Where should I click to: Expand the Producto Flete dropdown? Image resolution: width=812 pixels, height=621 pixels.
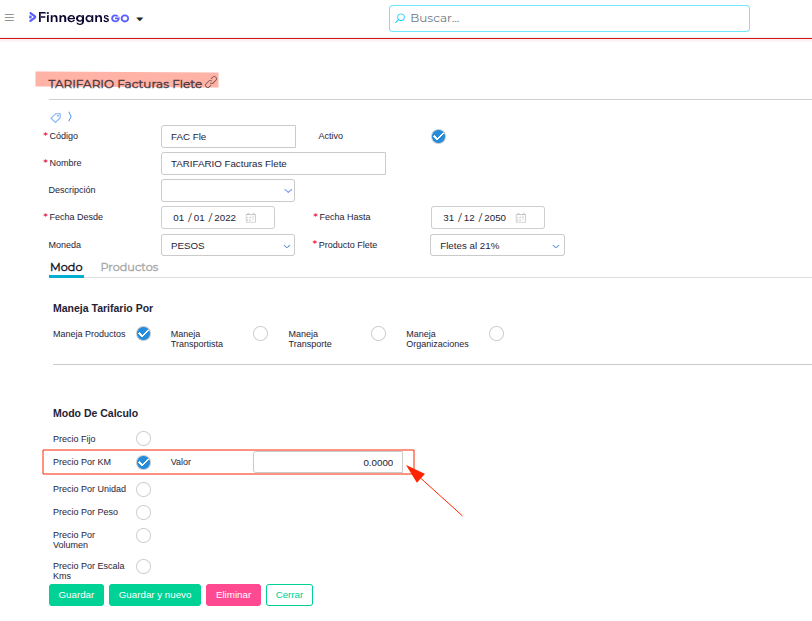497,245
